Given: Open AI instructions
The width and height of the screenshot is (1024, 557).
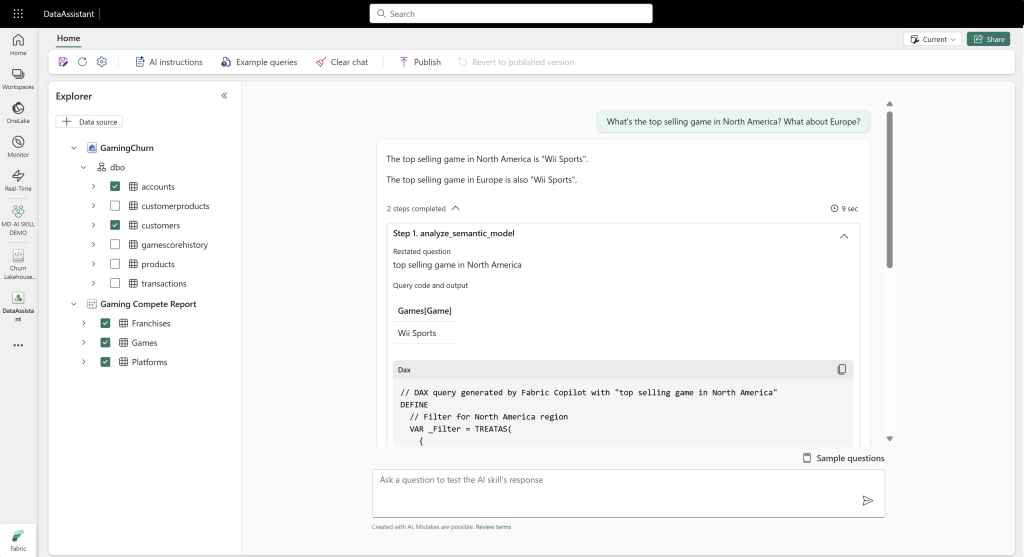Looking at the screenshot, I should point(169,62).
